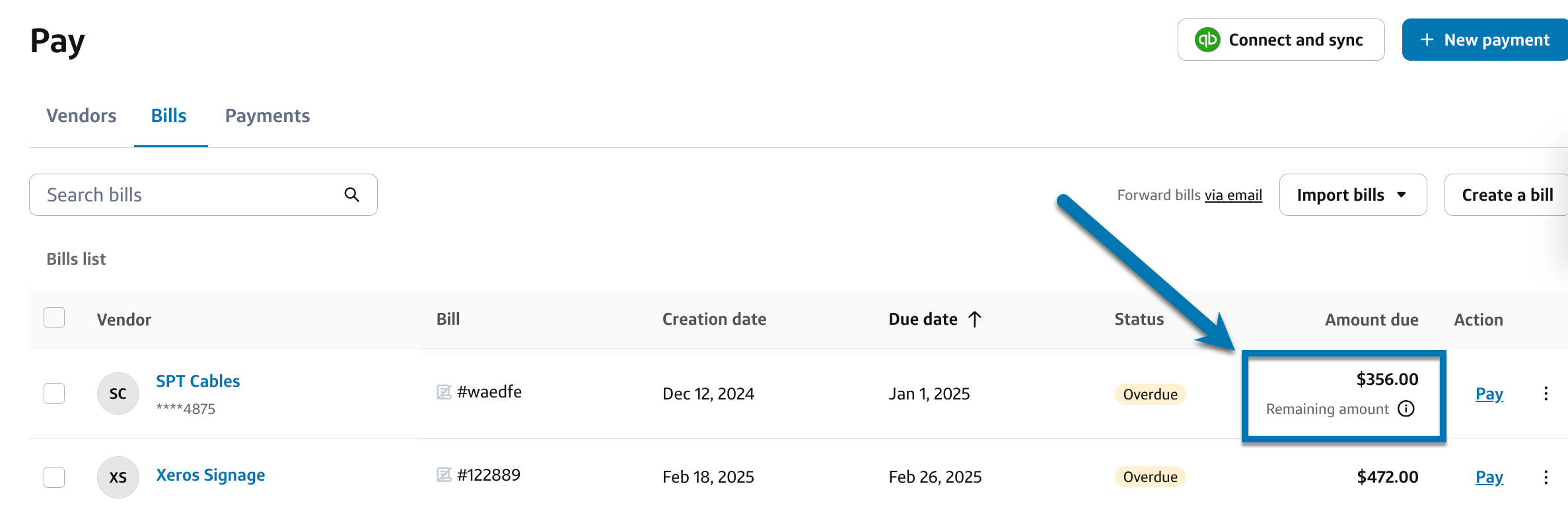The image size is (1568, 515).
Task: Follow the via email link
Action: [x=1233, y=195]
